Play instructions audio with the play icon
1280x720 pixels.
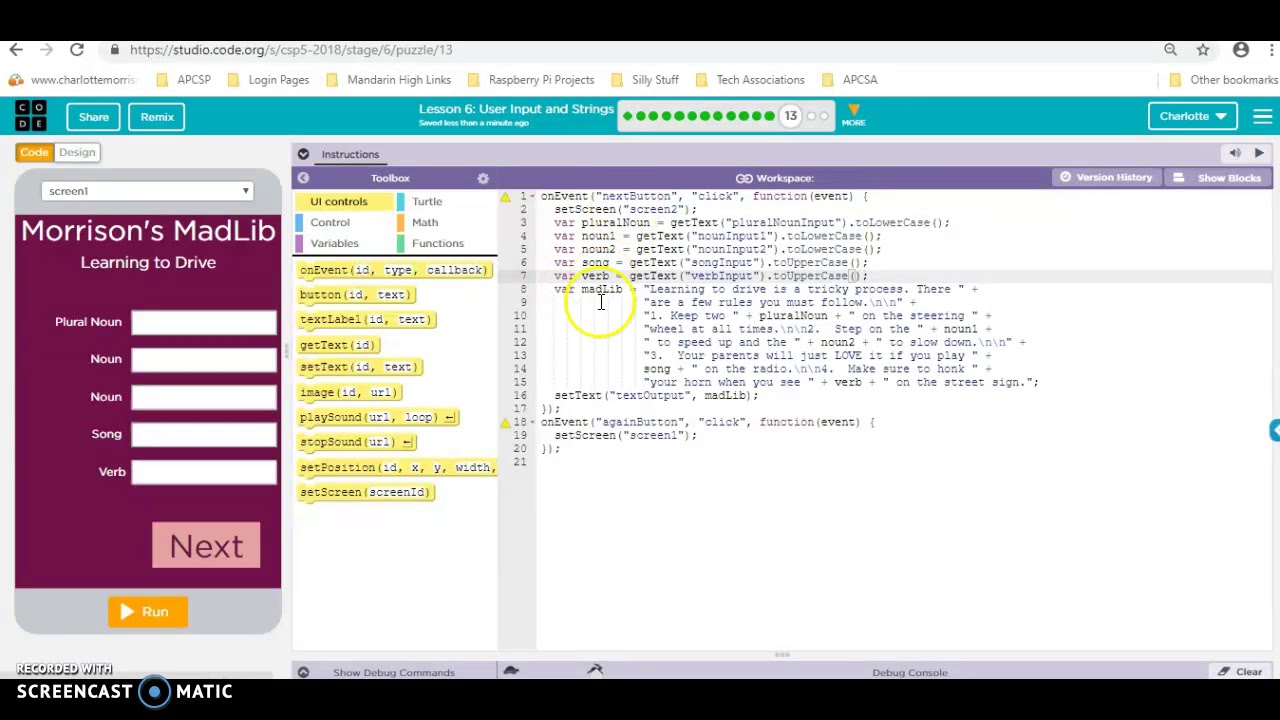[x=1259, y=153]
